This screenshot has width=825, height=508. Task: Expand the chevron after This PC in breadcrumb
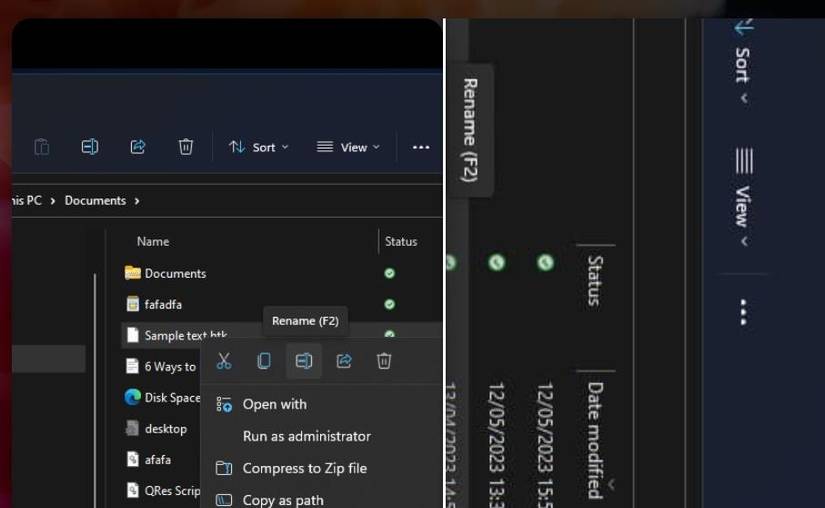53,201
